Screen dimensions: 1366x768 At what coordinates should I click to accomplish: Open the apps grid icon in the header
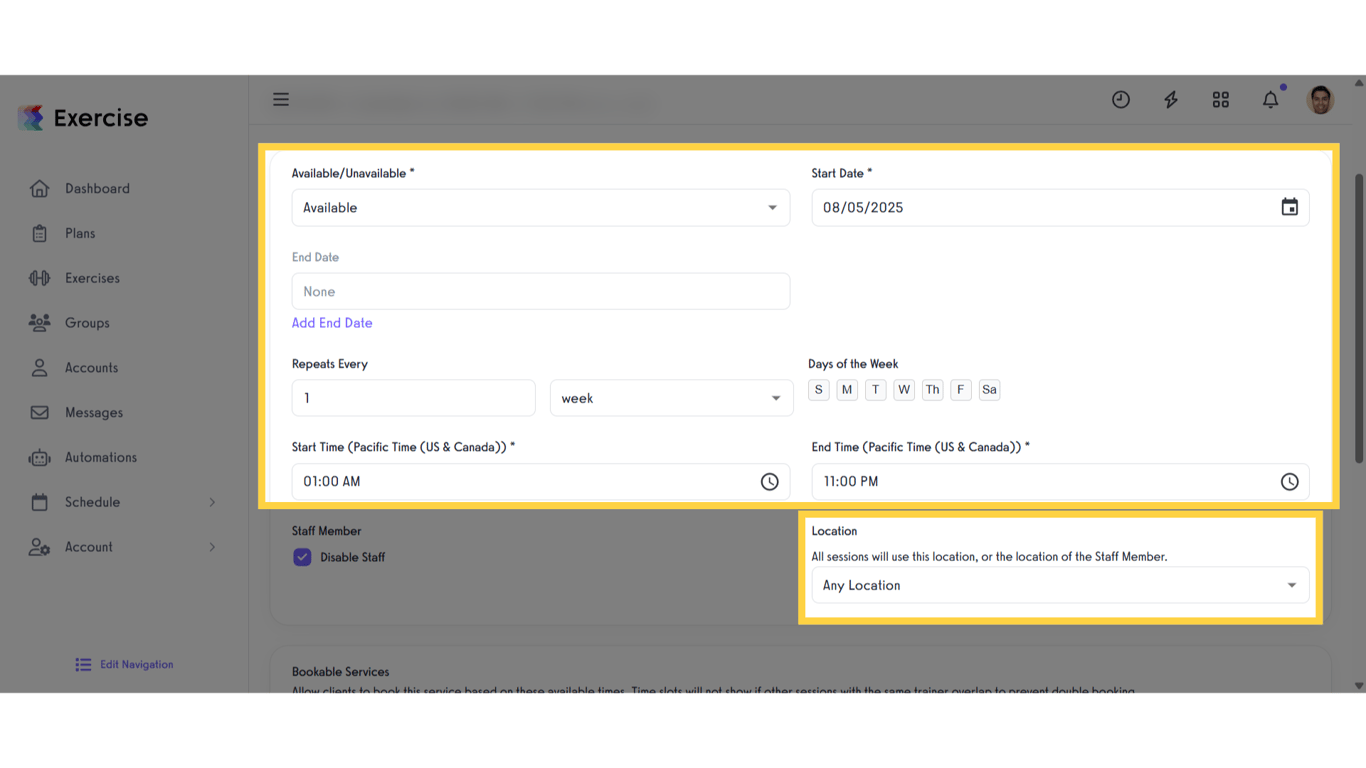(1220, 99)
